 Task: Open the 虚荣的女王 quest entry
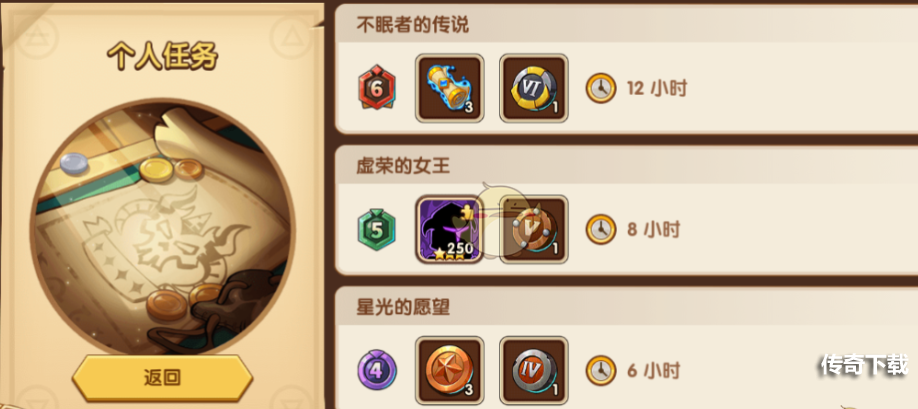(626, 210)
